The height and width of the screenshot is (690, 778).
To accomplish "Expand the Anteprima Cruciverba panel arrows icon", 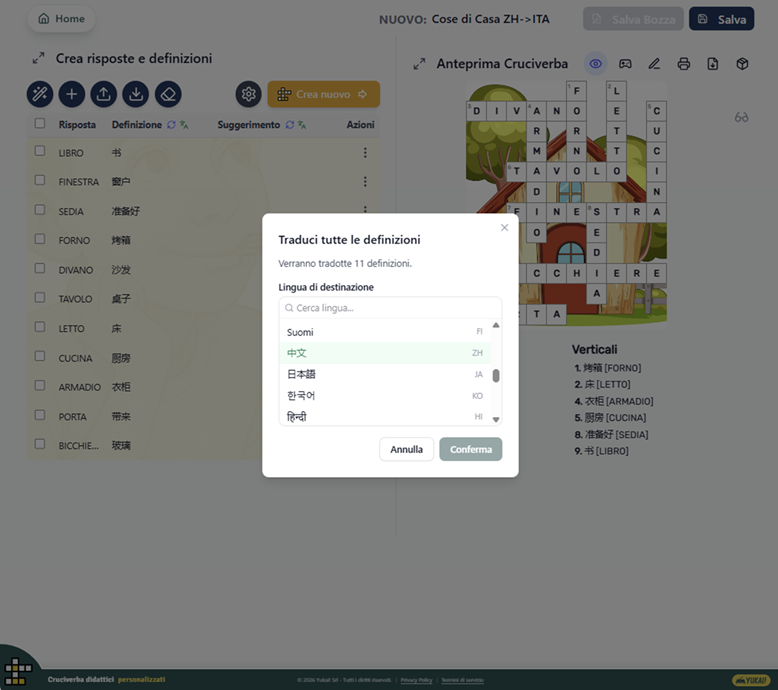I will click(x=419, y=64).
